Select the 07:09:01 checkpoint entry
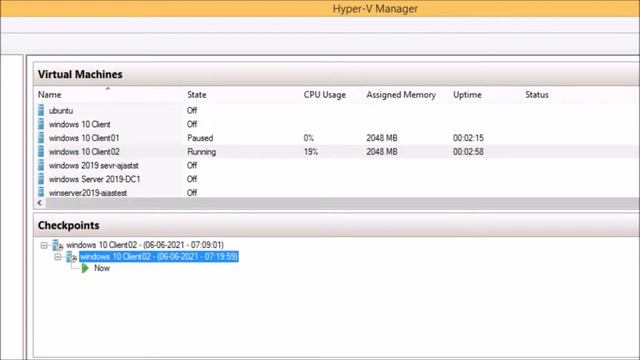 145,245
